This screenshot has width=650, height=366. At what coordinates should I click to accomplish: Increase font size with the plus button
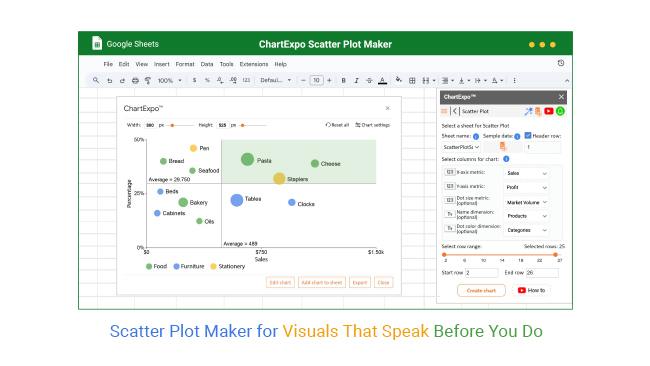click(329, 80)
